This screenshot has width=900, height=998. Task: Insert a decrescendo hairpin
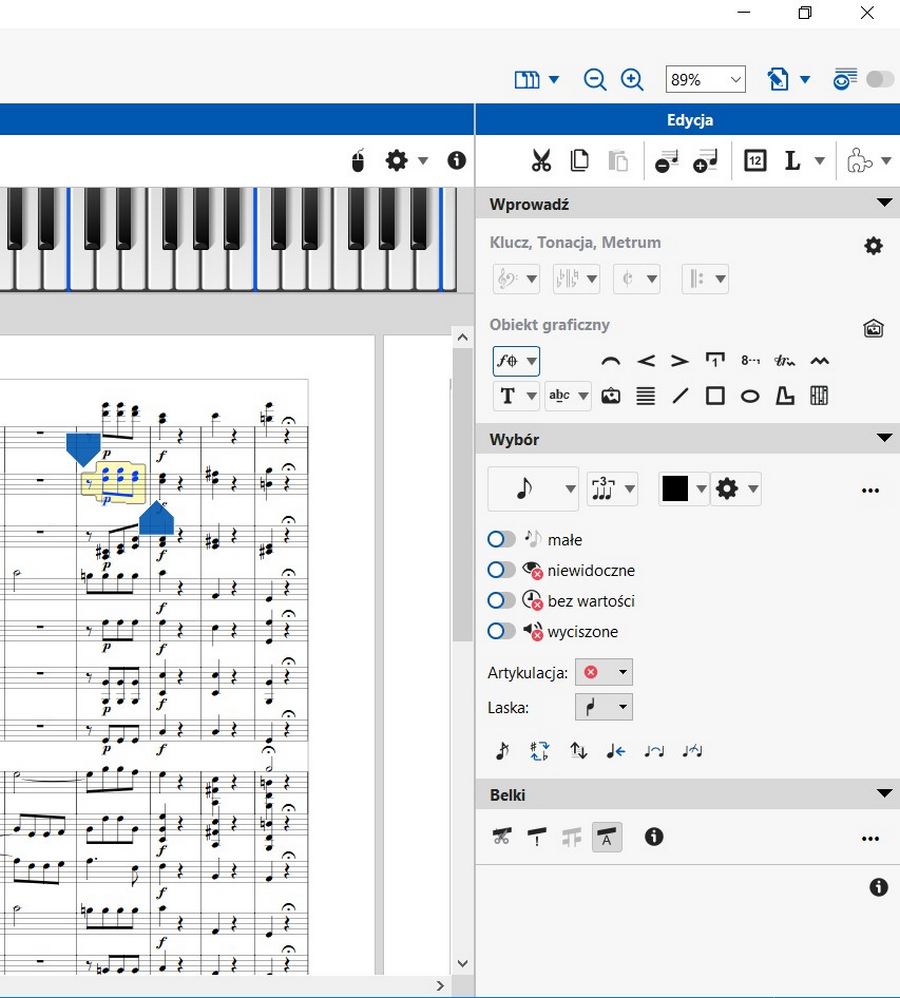(680, 362)
